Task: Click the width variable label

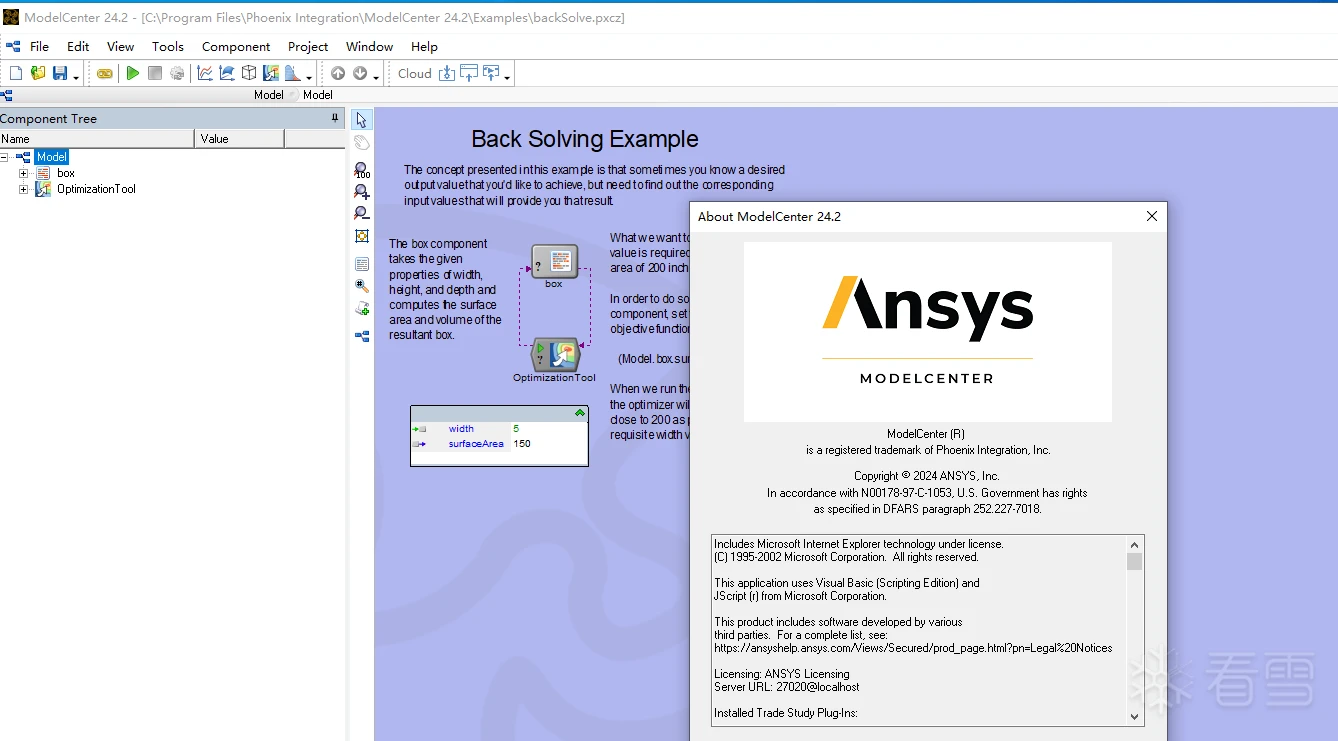Action: click(x=461, y=429)
